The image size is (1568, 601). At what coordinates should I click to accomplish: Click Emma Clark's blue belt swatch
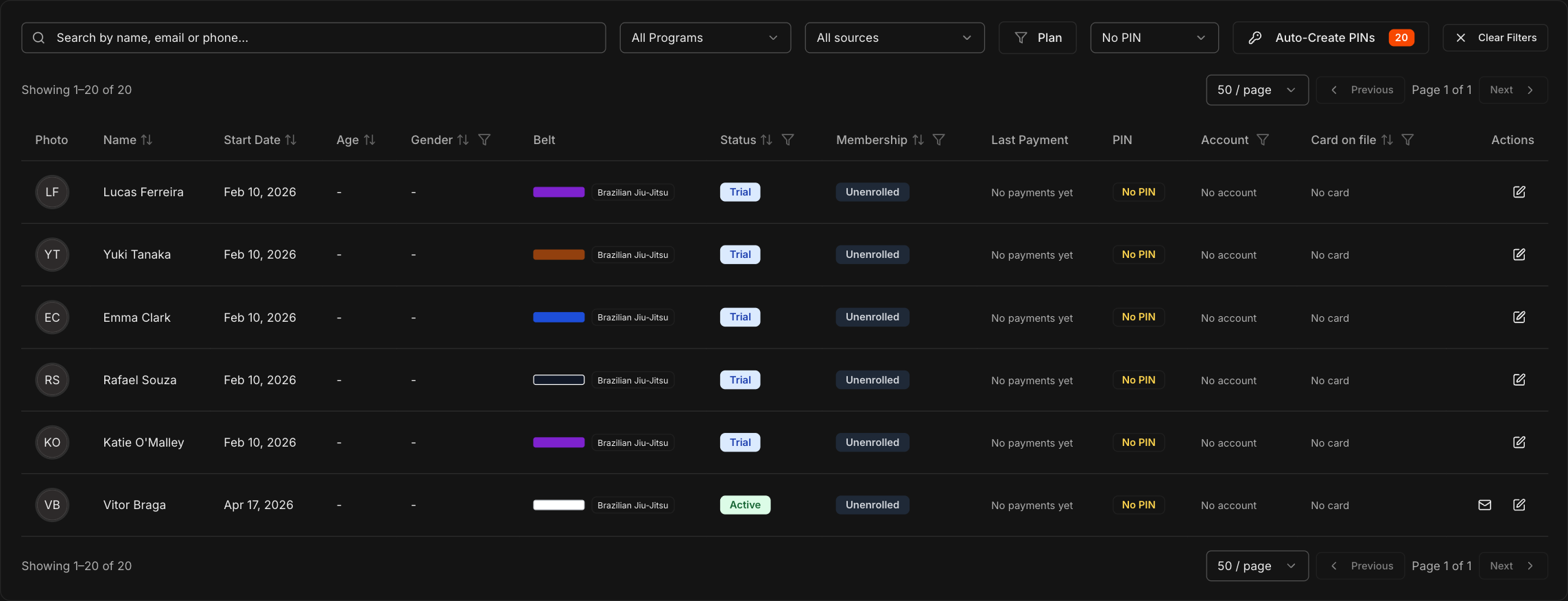[x=559, y=317]
